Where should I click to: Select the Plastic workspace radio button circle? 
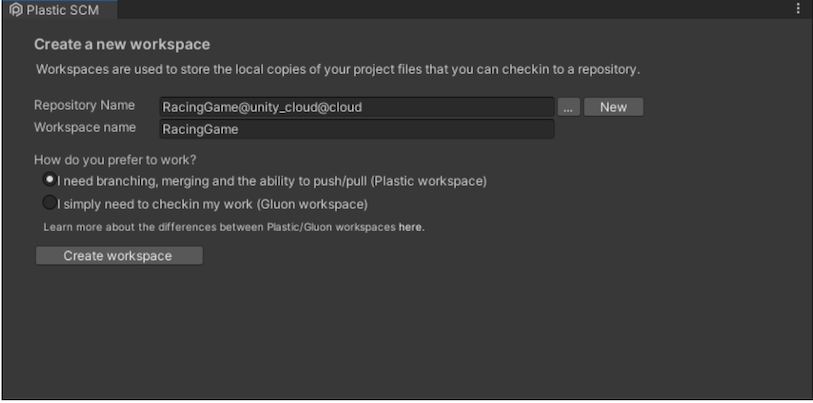49,181
